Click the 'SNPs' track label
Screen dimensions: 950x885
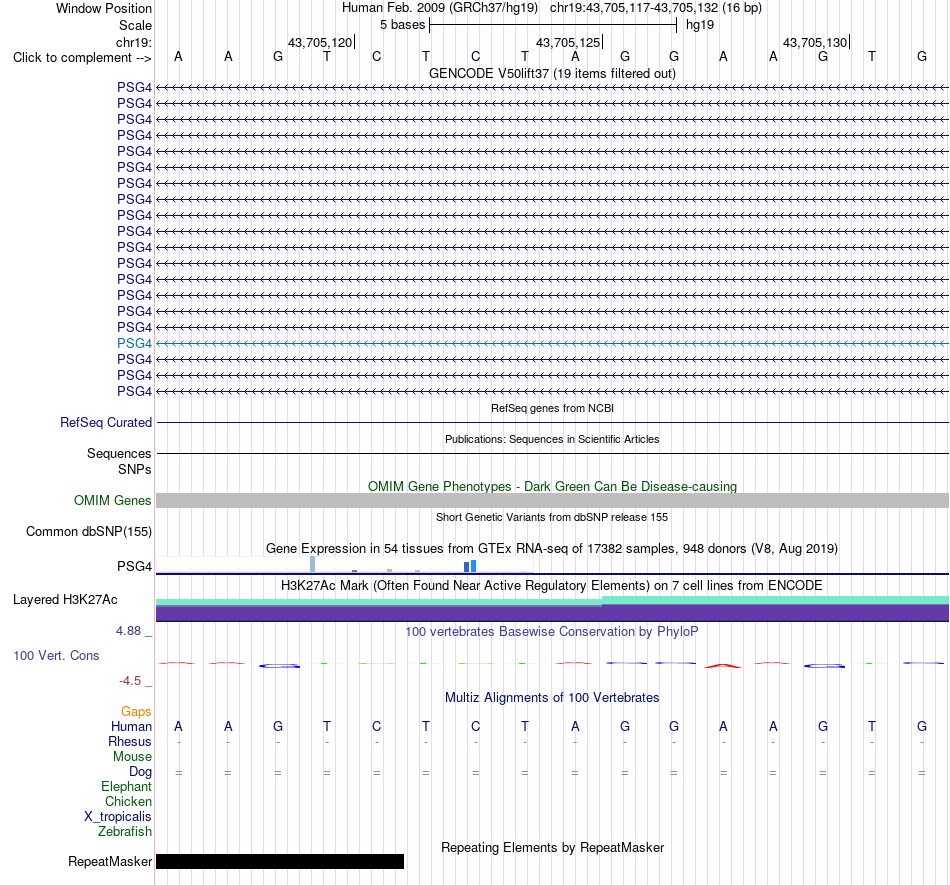click(135, 469)
